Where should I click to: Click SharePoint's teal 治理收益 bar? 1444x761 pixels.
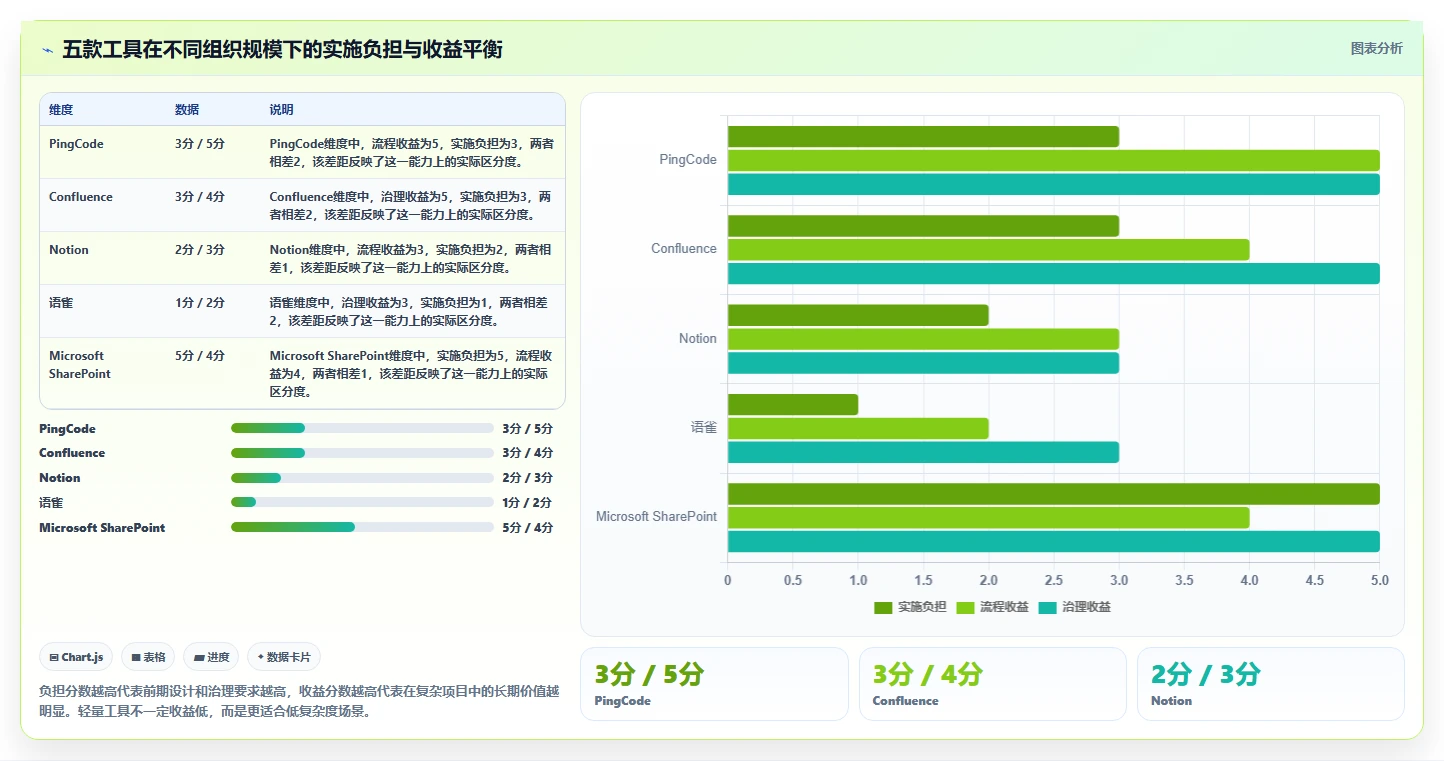[x=1054, y=541]
